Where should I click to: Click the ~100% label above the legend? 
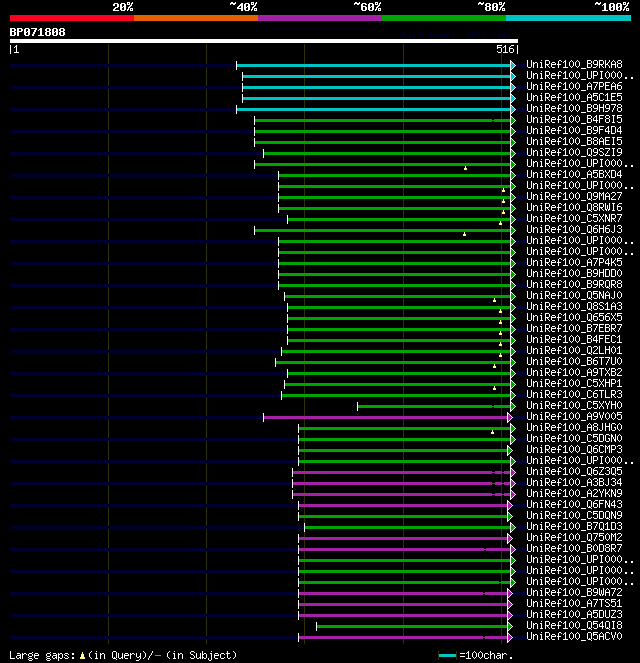(612, 7)
